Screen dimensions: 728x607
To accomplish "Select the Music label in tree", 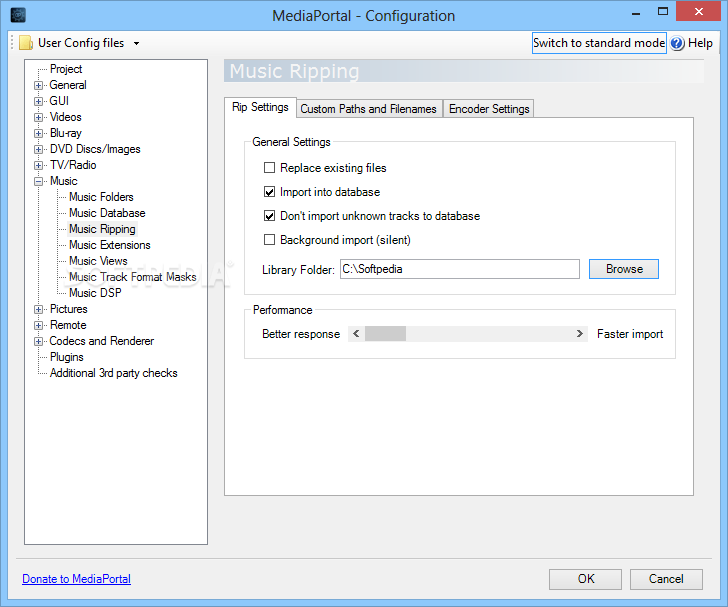I will pos(64,181).
